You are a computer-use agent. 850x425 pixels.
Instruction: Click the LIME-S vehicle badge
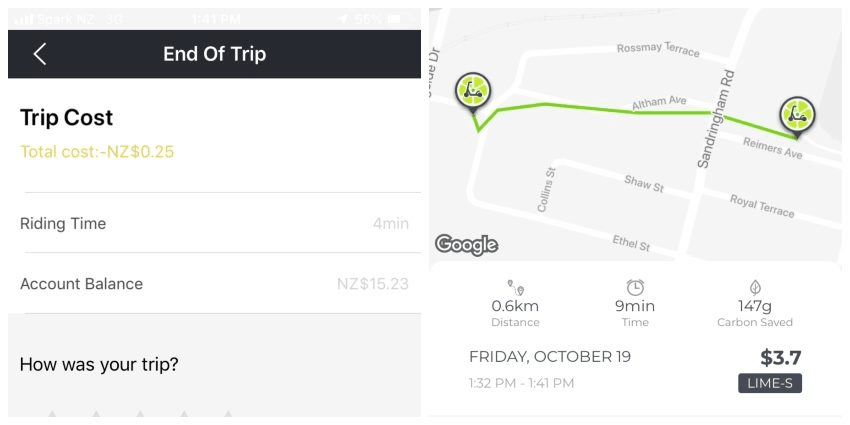(x=770, y=383)
